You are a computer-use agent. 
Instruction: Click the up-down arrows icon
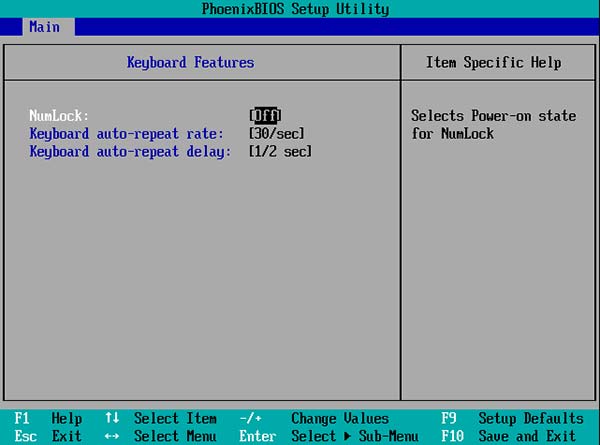coord(112,417)
